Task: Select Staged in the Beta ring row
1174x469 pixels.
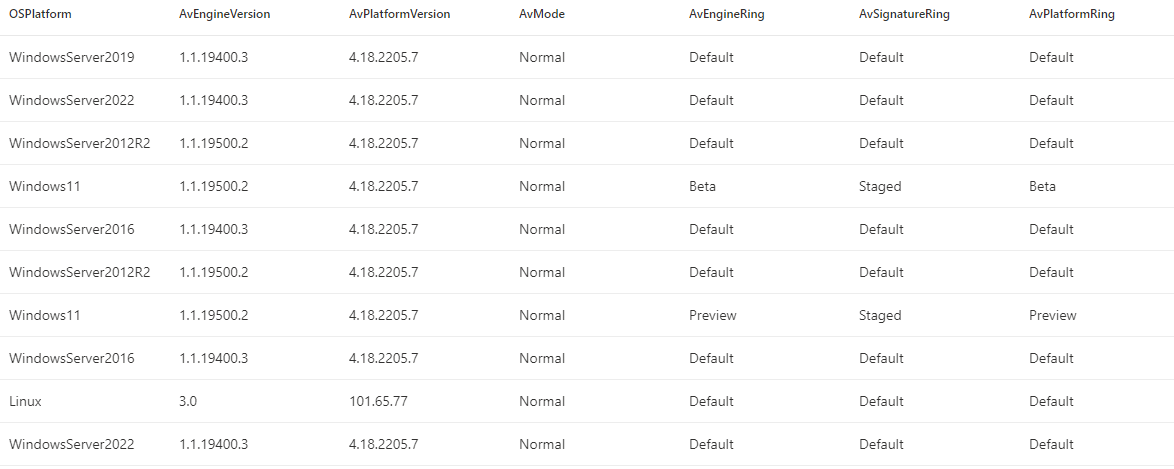Action: click(880, 187)
